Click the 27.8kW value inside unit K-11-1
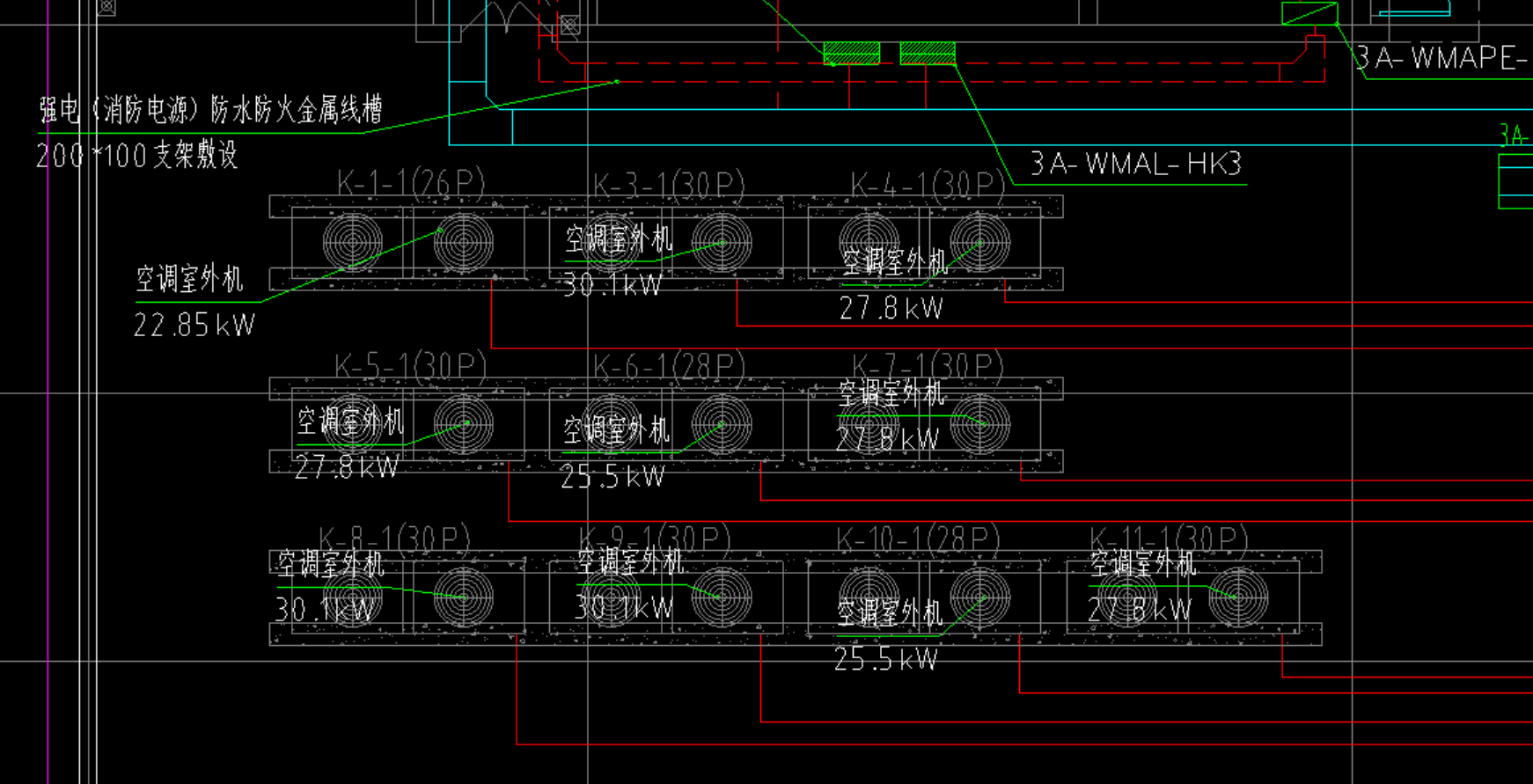Viewport: 1533px width, 784px height. click(1140, 609)
